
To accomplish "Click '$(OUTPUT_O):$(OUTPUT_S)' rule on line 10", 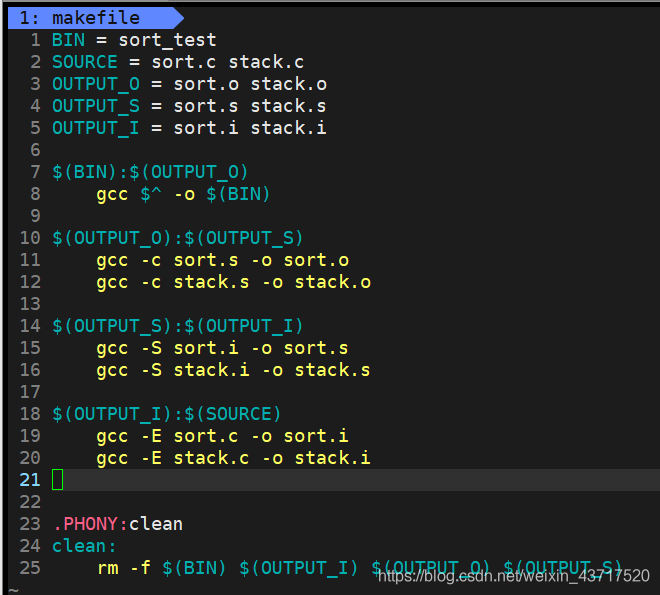I will coord(178,238).
